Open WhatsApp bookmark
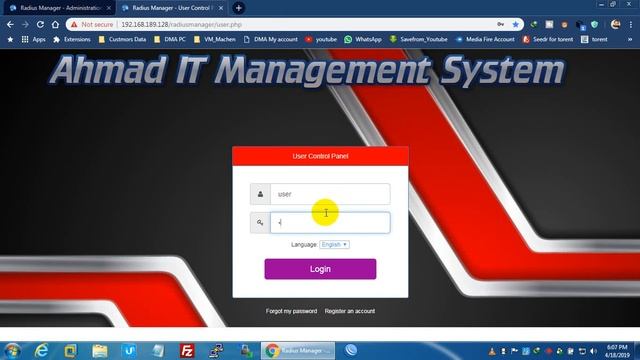Viewport: 640px width, 360px height. (363, 39)
